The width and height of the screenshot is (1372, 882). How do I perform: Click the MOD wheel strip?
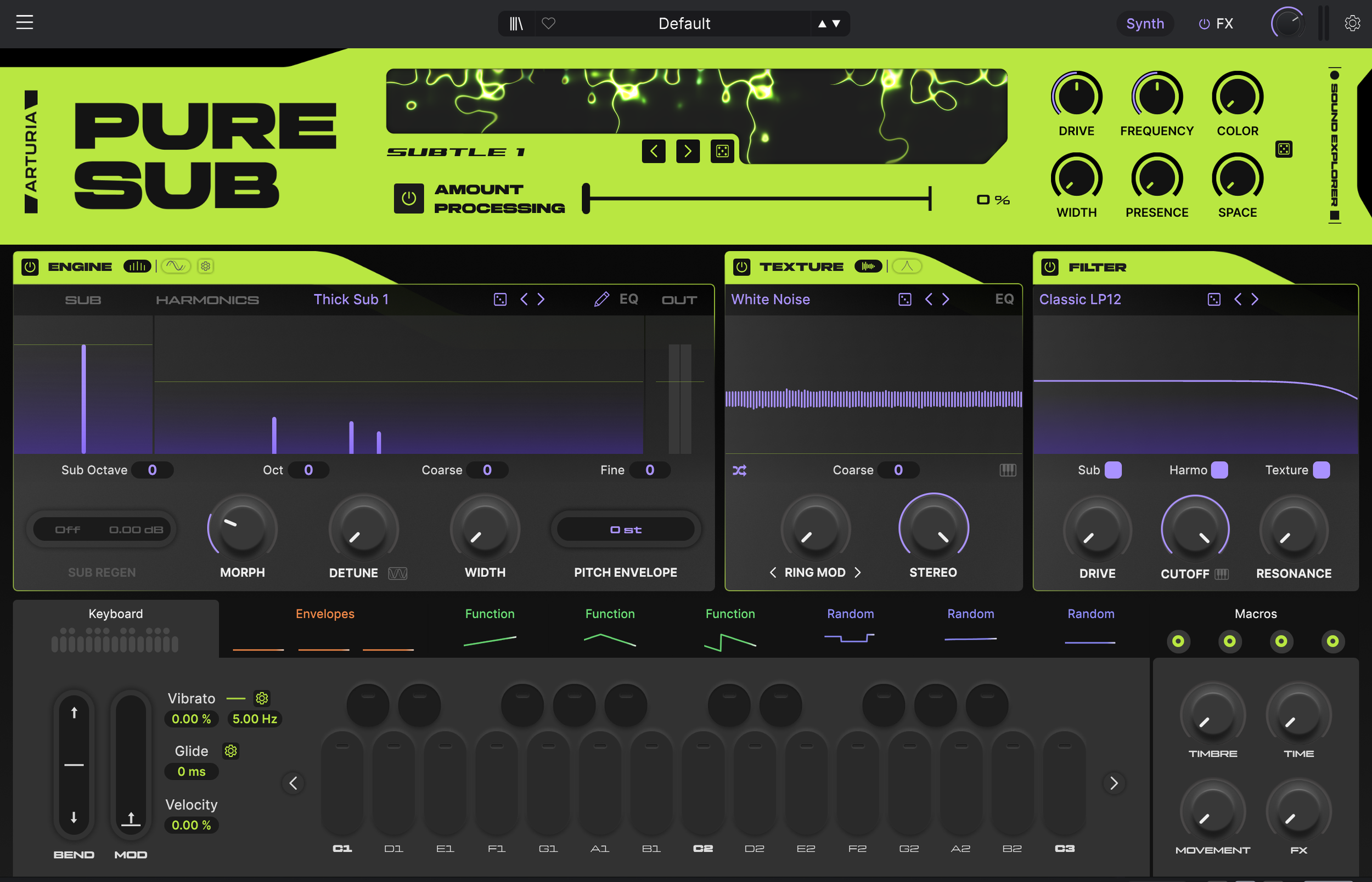(x=131, y=765)
